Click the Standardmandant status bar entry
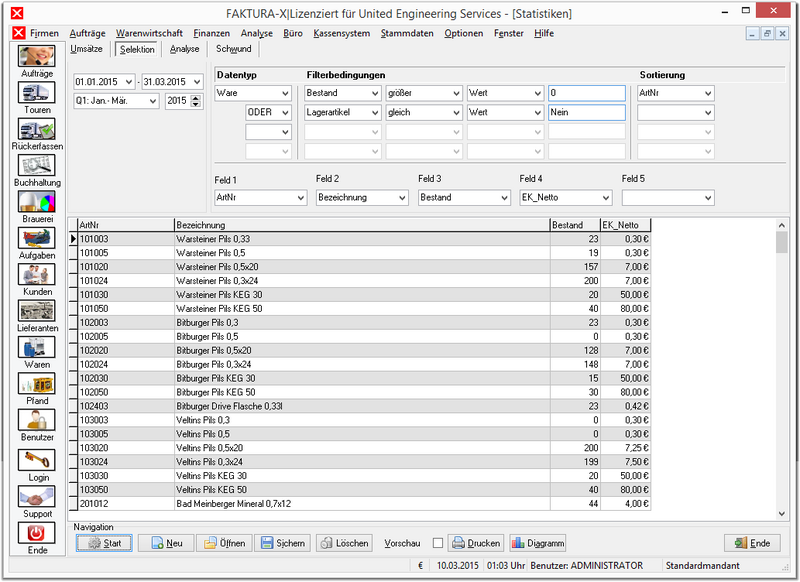 tap(702, 565)
